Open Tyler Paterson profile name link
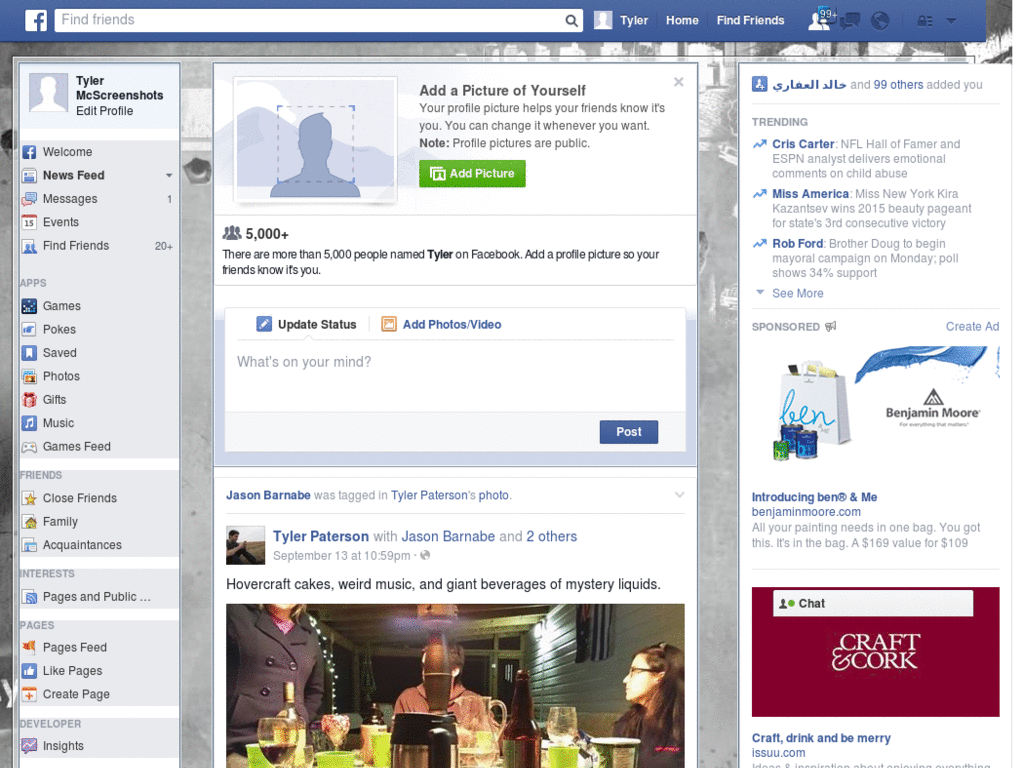Viewport: 1024px width, 768px height. (x=321, y=537)
